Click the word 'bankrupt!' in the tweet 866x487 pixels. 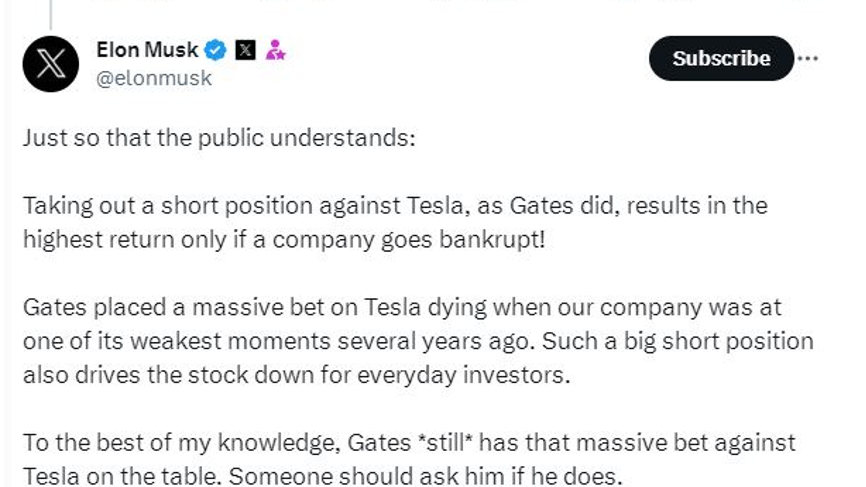click(492, 240)
